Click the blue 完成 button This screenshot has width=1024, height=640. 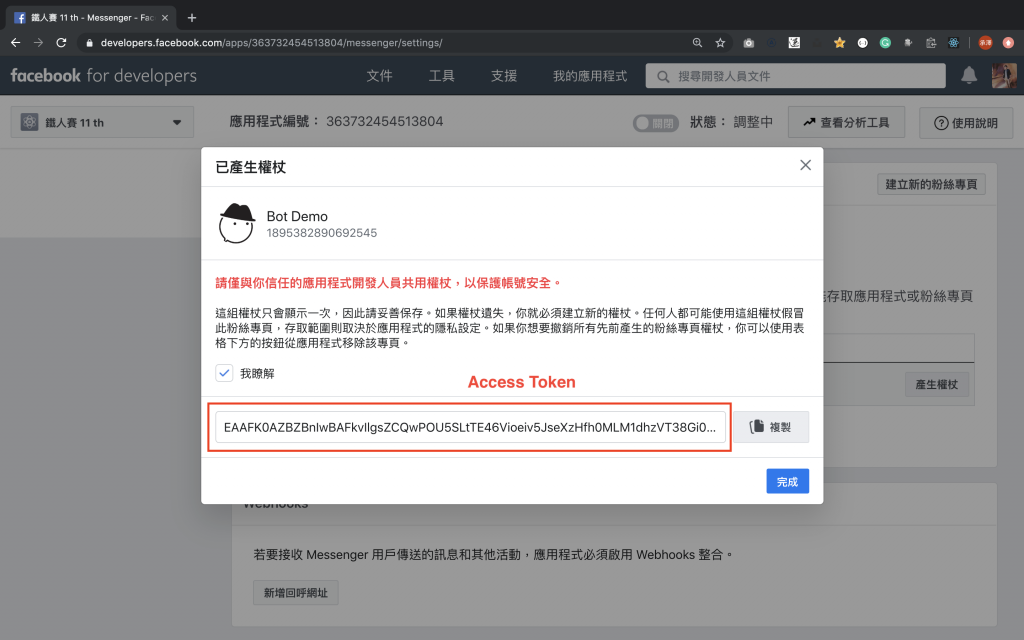(788, 481)
